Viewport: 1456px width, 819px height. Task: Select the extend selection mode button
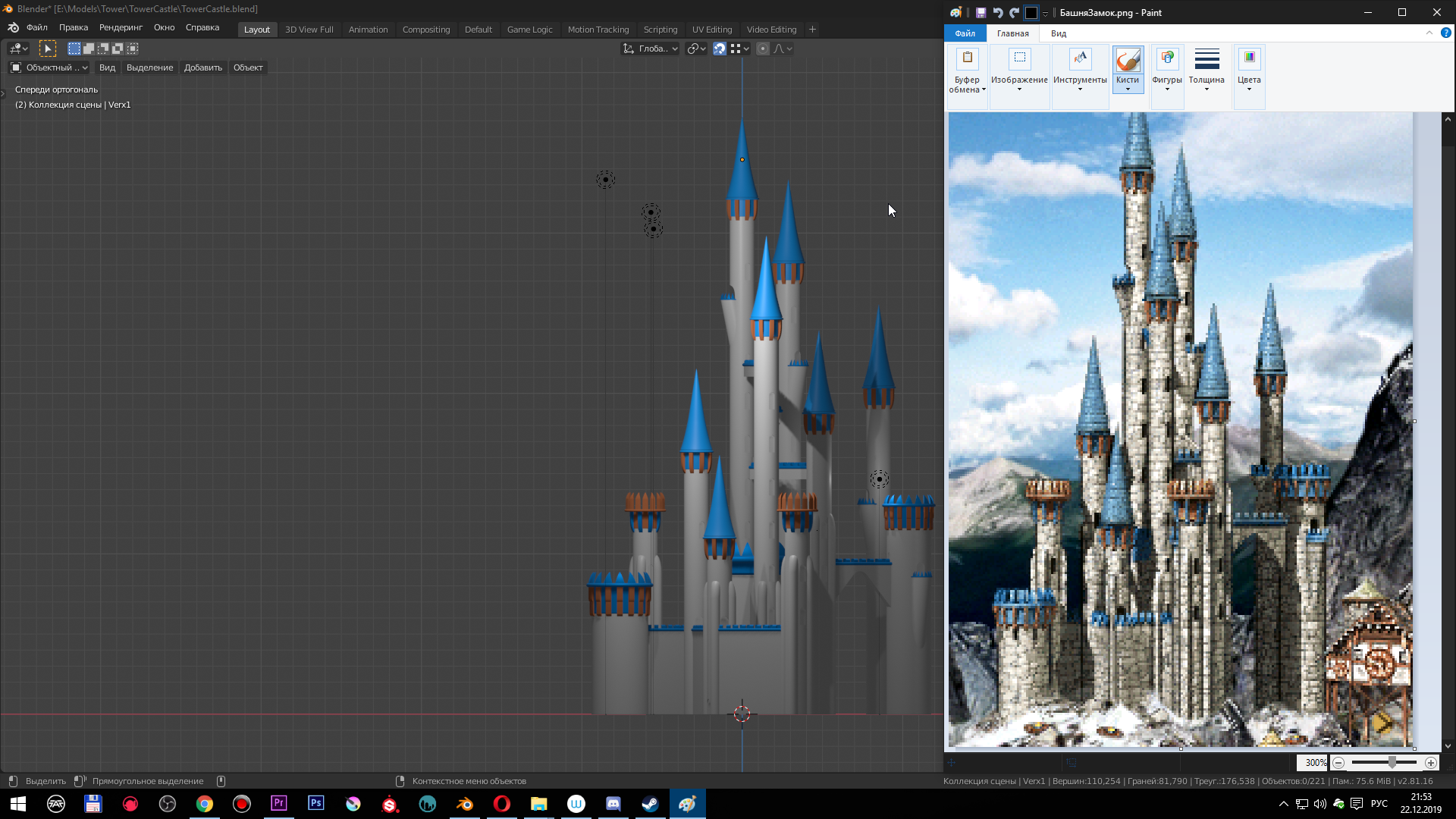point(89,49)
